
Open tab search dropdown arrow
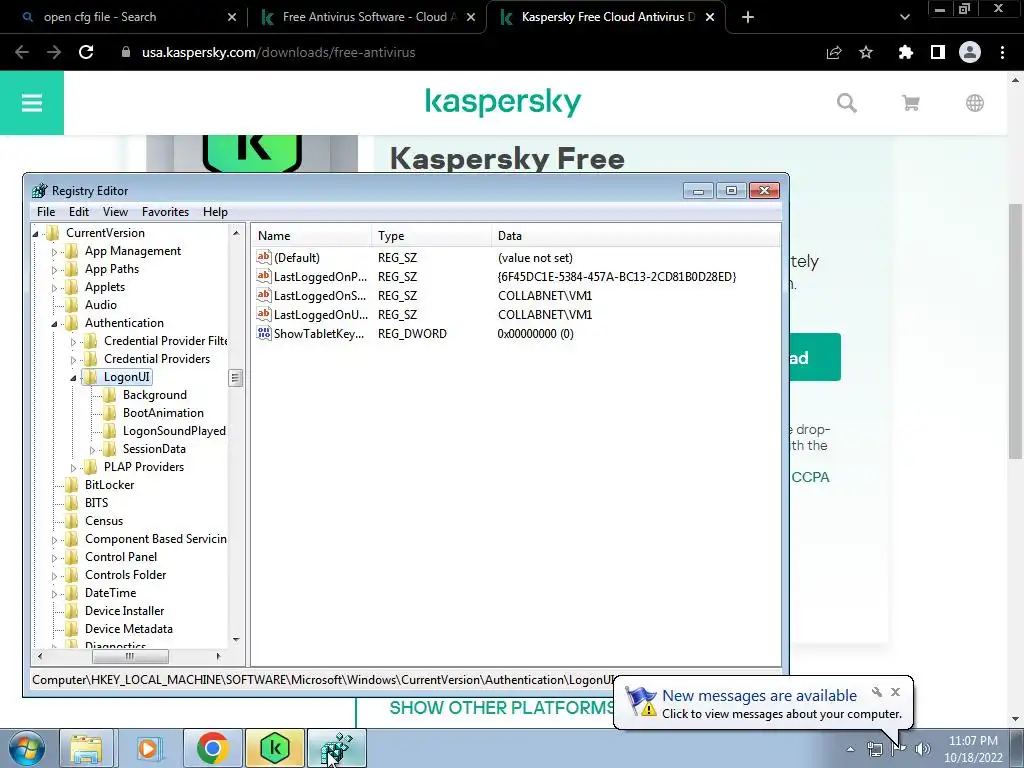pyautogui.click(x=904, y=17)
